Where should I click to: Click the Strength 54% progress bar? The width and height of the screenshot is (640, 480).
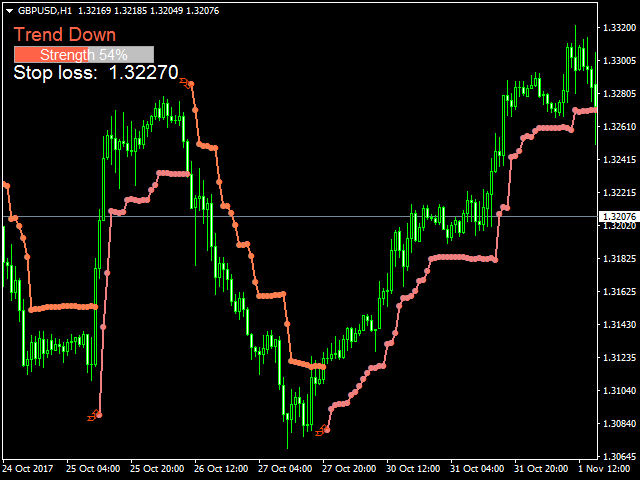(84, 54)
